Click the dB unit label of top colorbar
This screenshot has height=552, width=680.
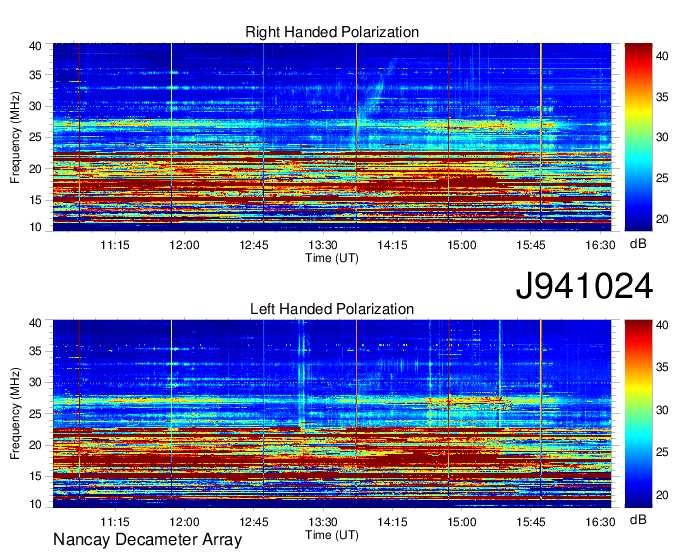(638, 244)
